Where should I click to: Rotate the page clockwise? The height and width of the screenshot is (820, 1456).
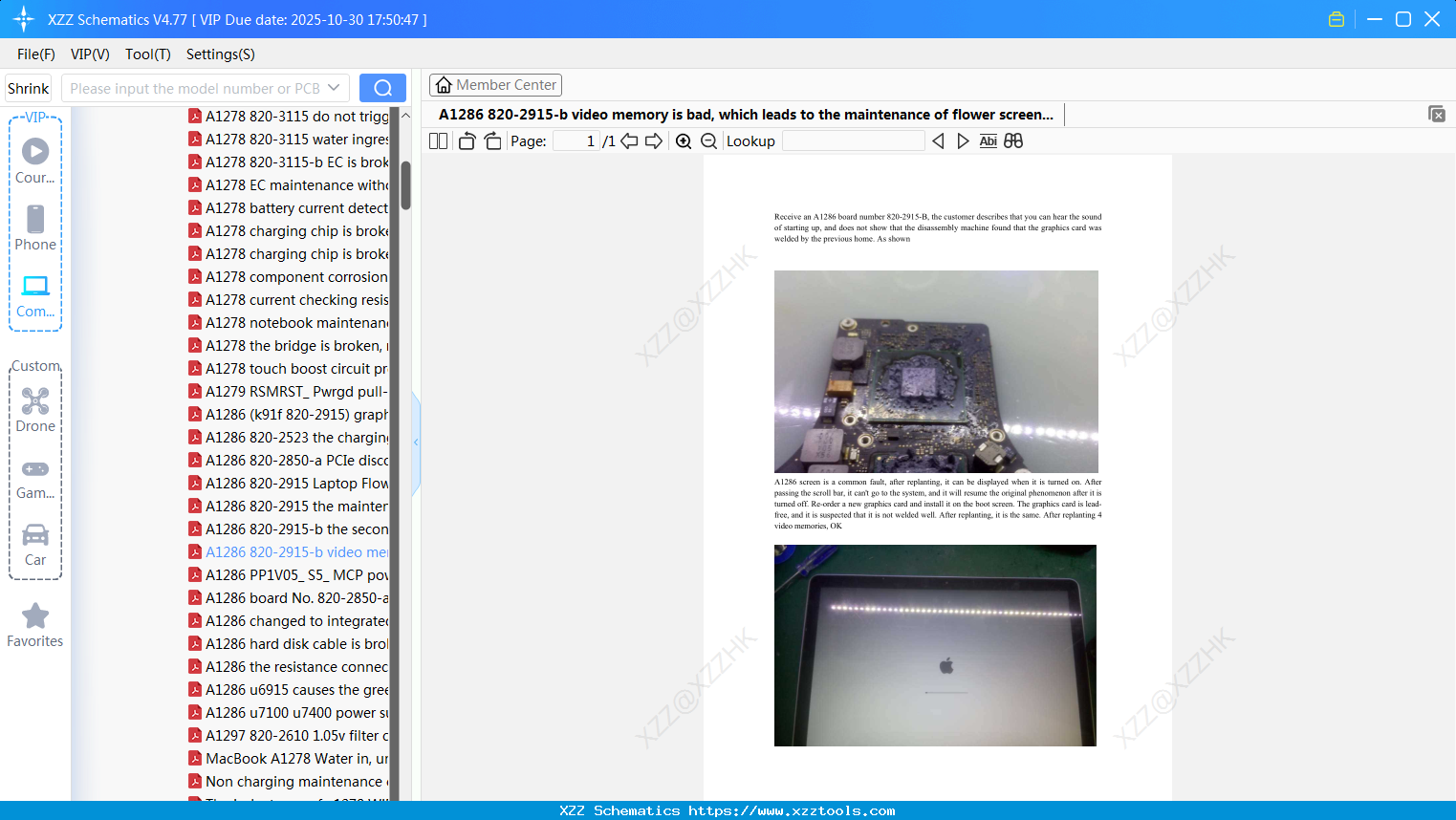[492, 141]
